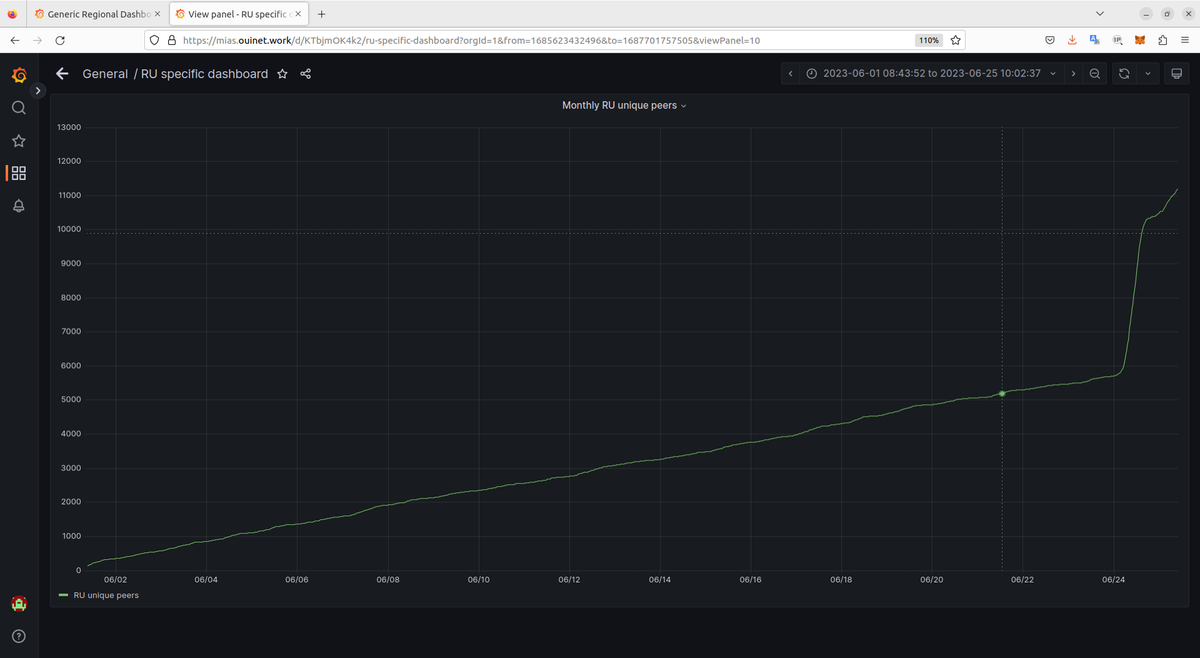Open the Dashboards grid icon in sidebar
Image resolution: width=1200 pixels, height=658 pixels.
tap(18, 173)
